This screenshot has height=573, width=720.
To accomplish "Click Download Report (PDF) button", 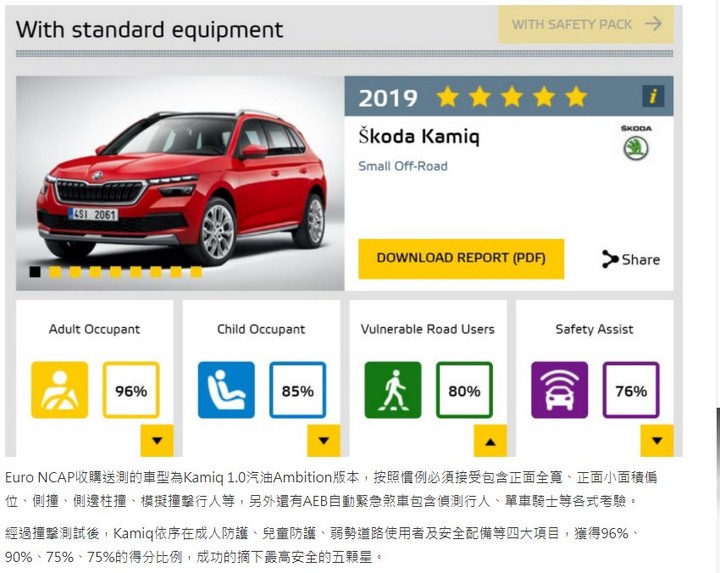I will pyautogui.click(x=461, y=258).
